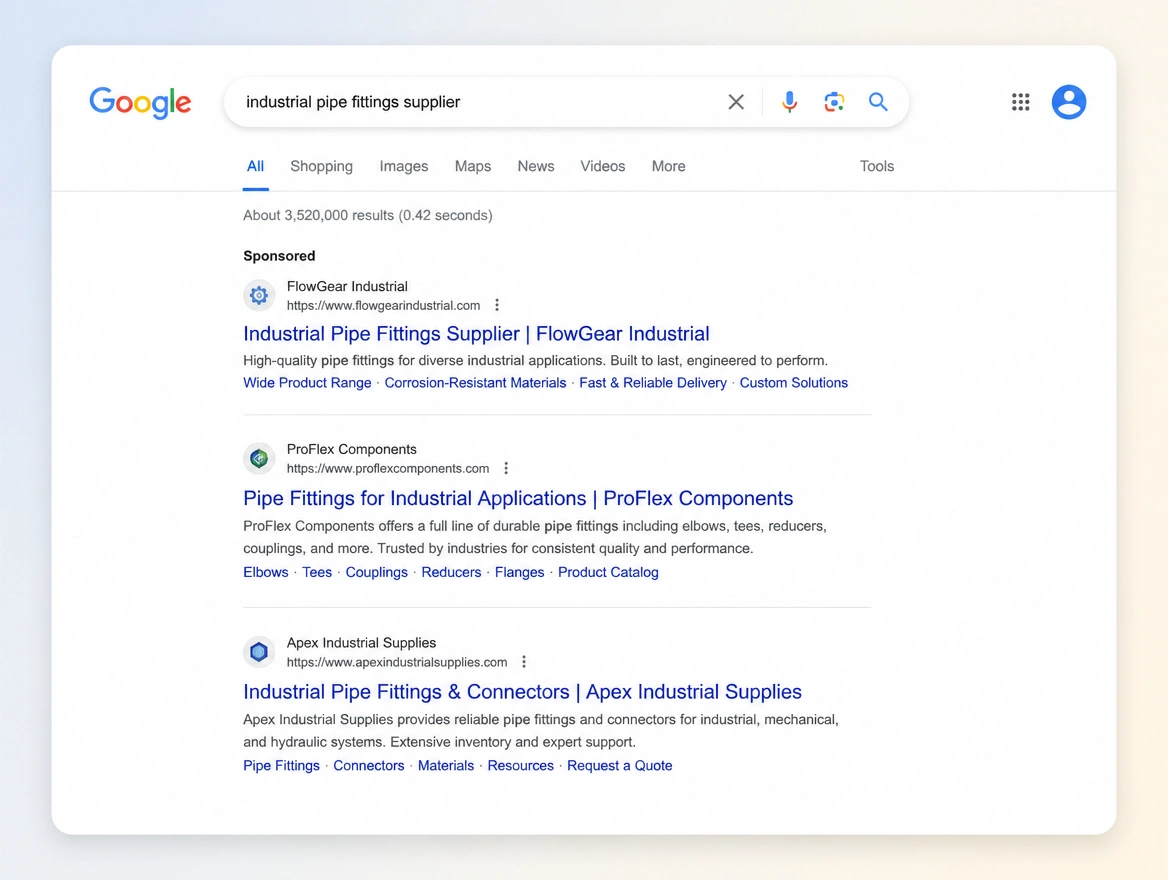This screenshot has width=1168, height=880.
Task: Open the Flanges sitelink
Action: point(519,572)
